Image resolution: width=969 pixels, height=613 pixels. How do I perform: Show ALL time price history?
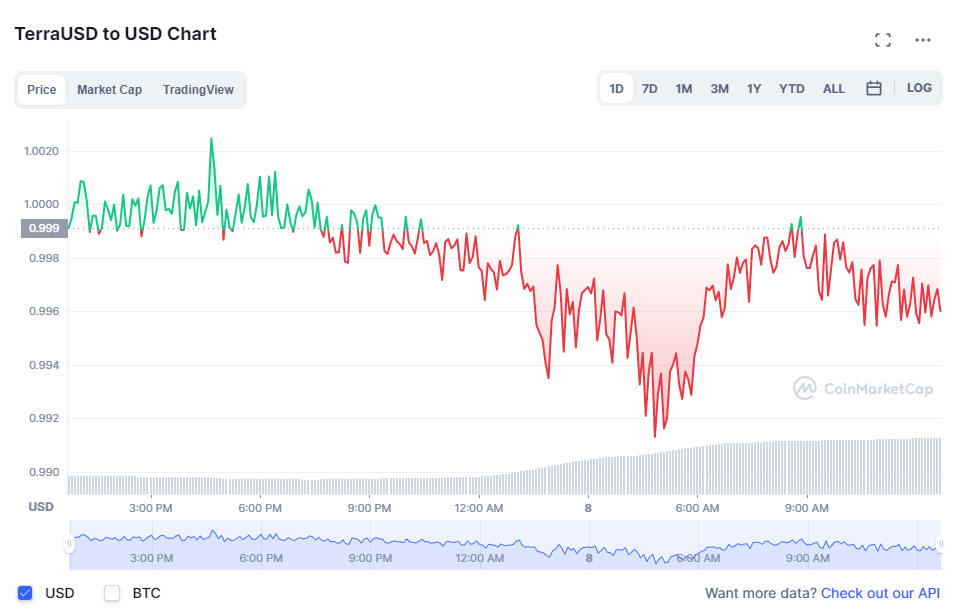point(834,88)
